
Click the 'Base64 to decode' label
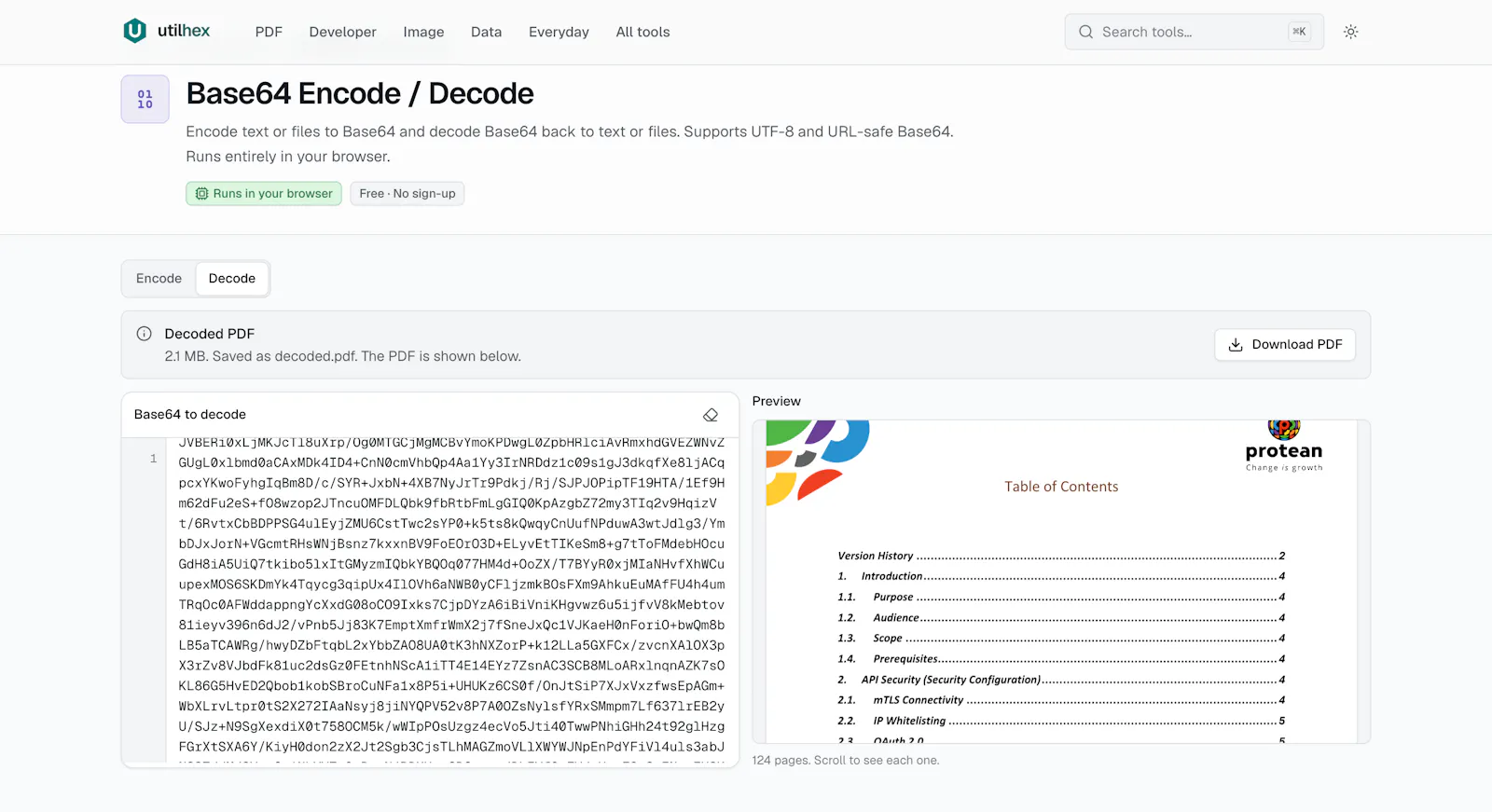click(190, 415)
